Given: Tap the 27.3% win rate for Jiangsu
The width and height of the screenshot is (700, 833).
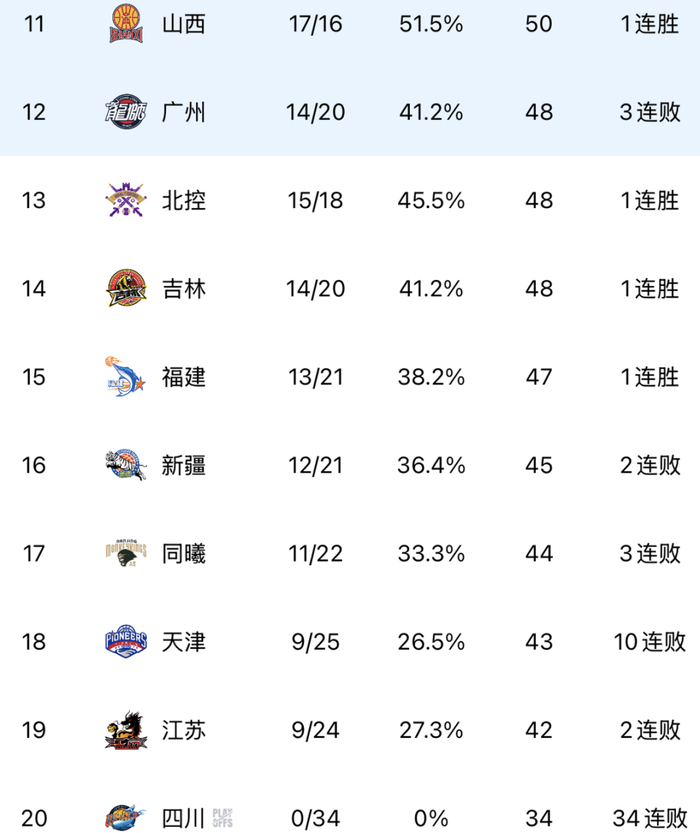Looking at the screenshot, I should 431,730.
